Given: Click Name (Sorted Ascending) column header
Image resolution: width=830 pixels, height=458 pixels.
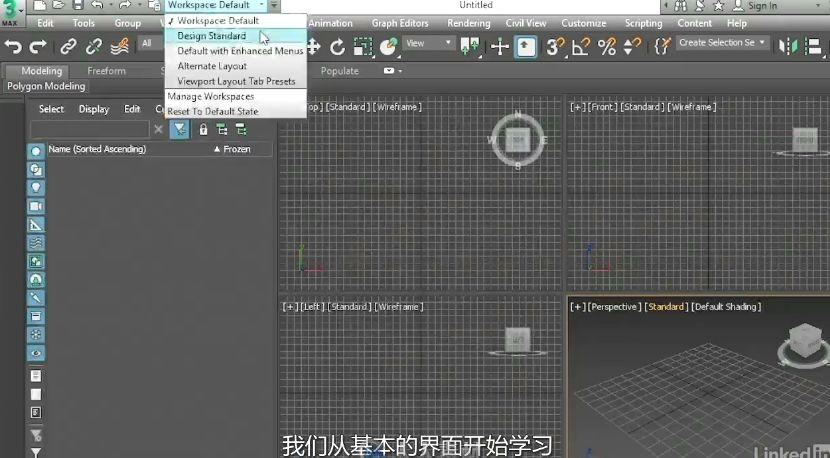Looking at the screenshot, I should click(x=97, y=149).
